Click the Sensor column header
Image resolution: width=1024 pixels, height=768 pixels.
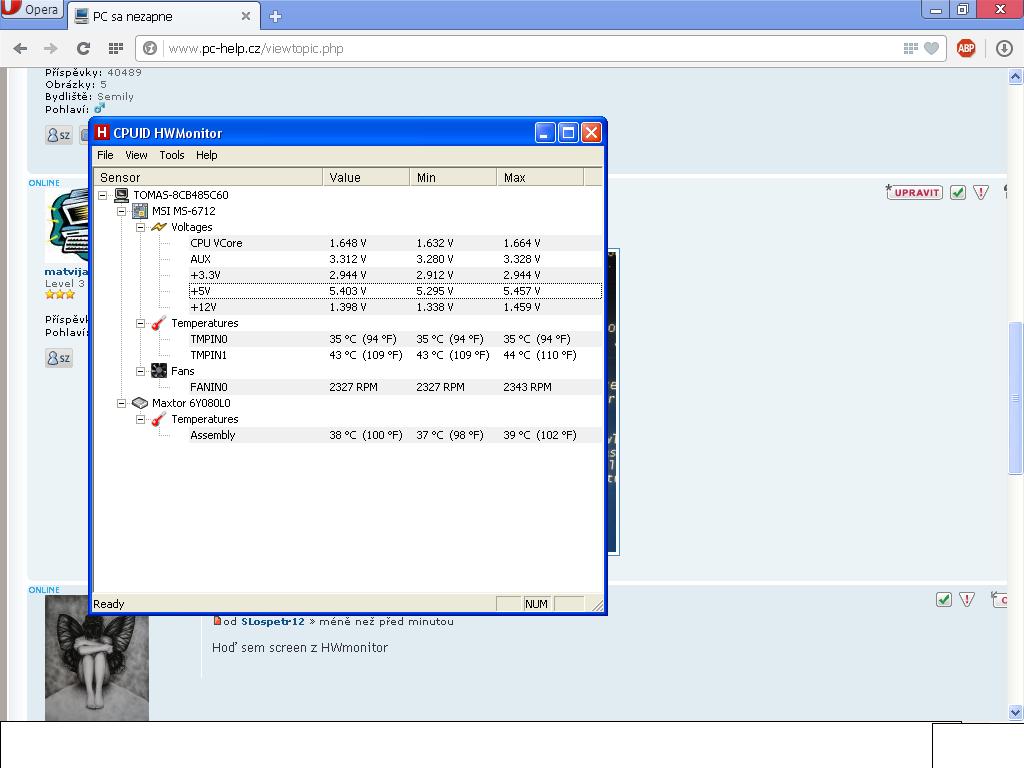click(x=208, y=177)
